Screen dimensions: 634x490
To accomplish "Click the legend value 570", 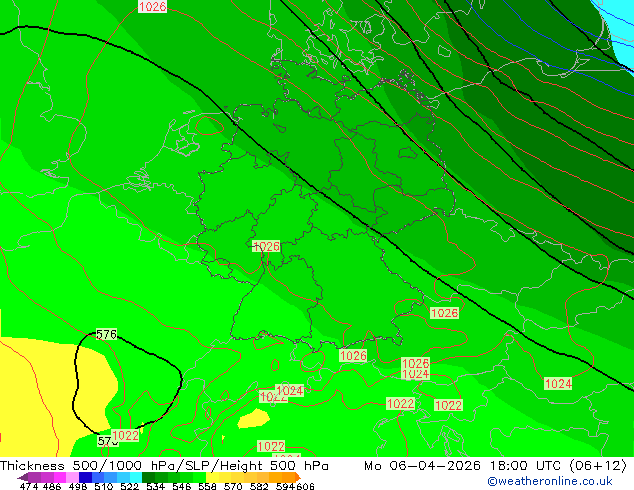I will [x=233, y=486].
